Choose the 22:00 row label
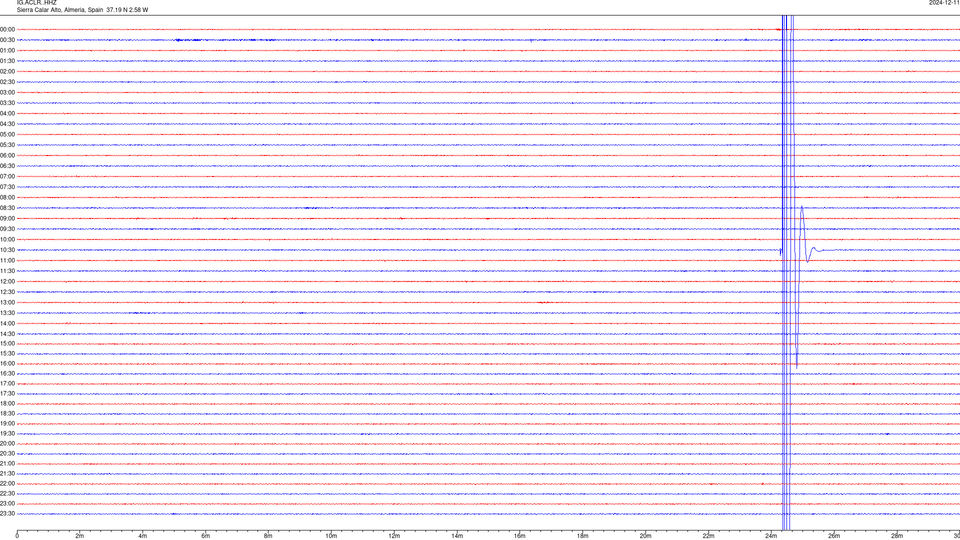This screenshot has height=540, width=960. click(x=7, y=484)
